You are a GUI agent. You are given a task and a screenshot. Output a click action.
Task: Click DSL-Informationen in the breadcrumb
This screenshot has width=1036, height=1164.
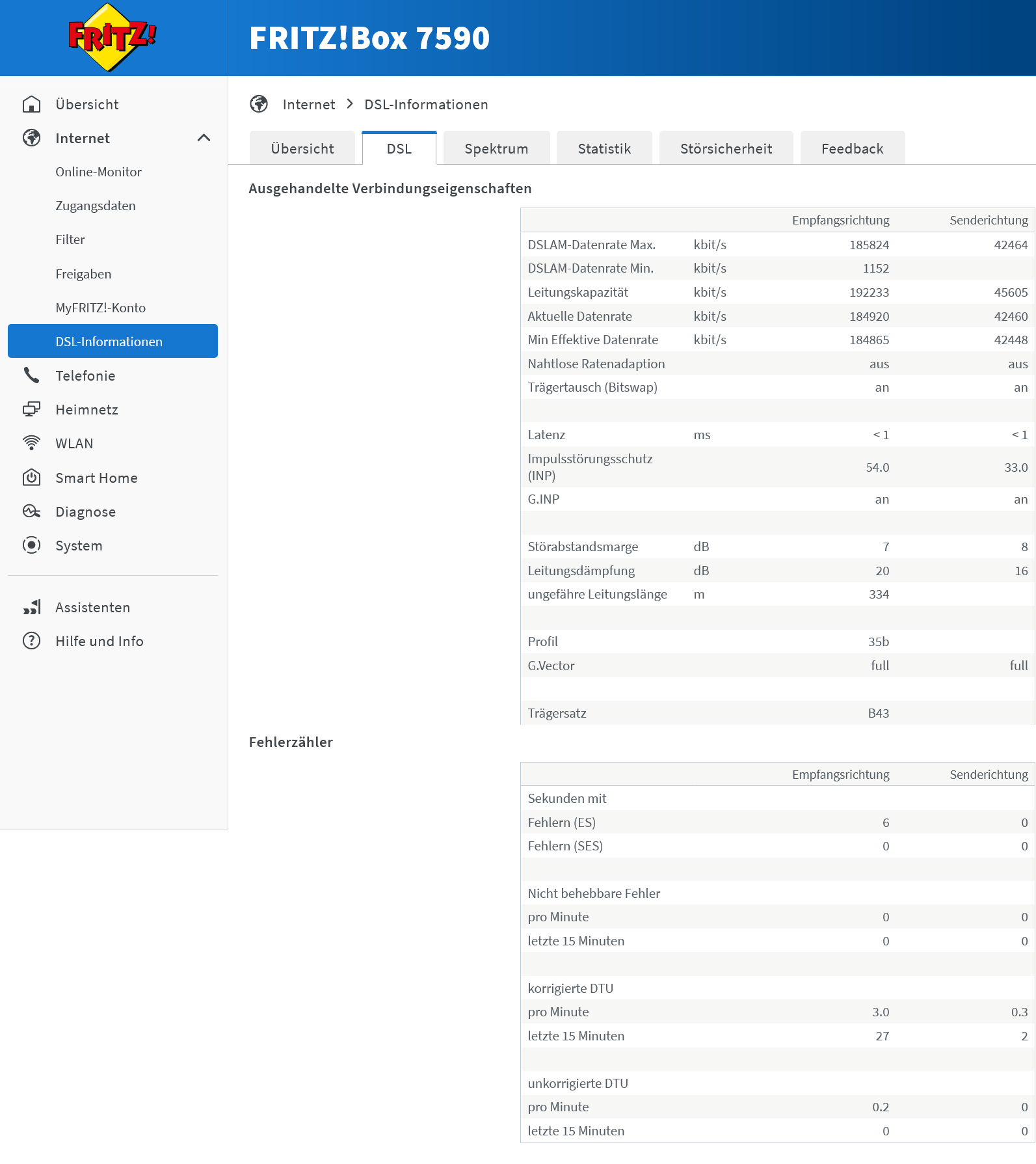click(426, 104)
